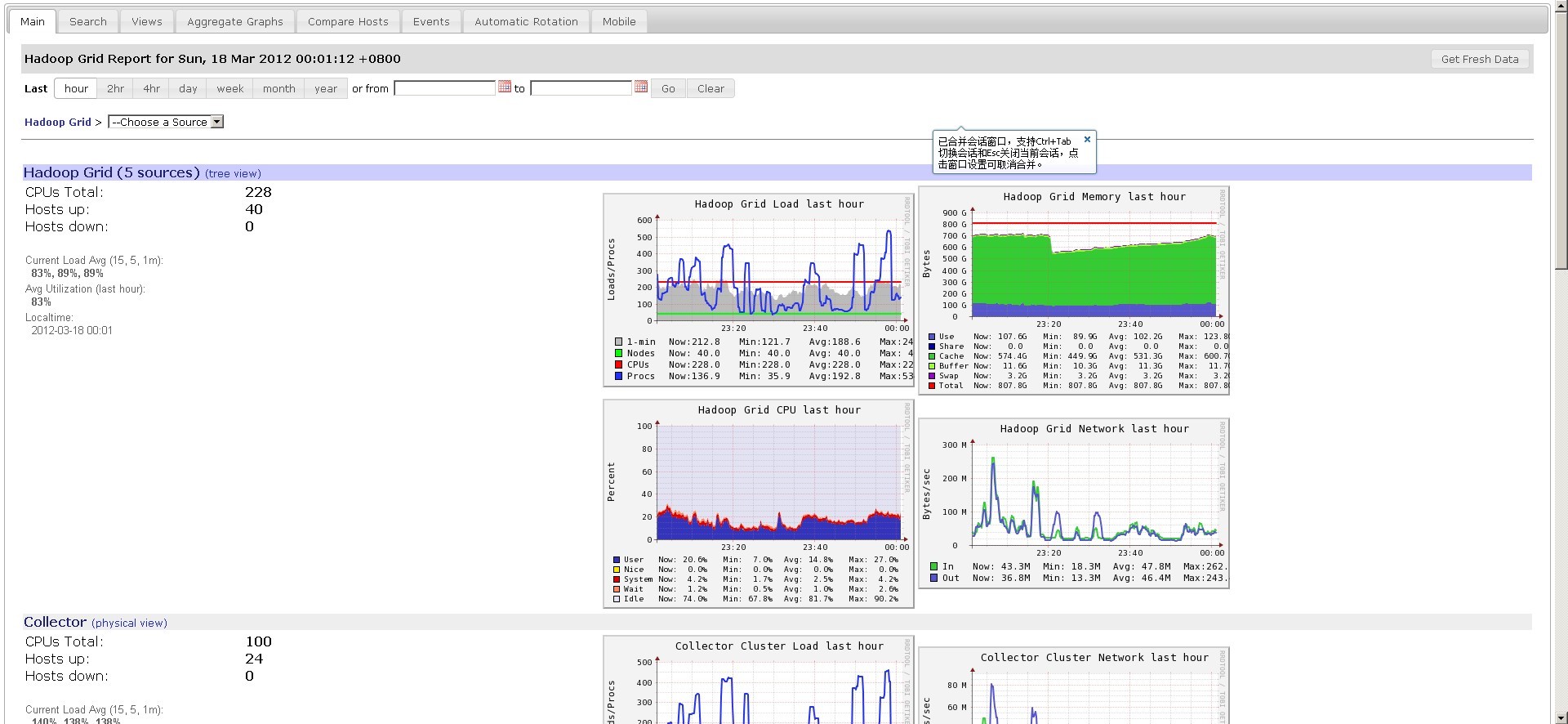Focus the to date input field
The width and height of the screenshot is (1568, 724).
coord(581,87)
